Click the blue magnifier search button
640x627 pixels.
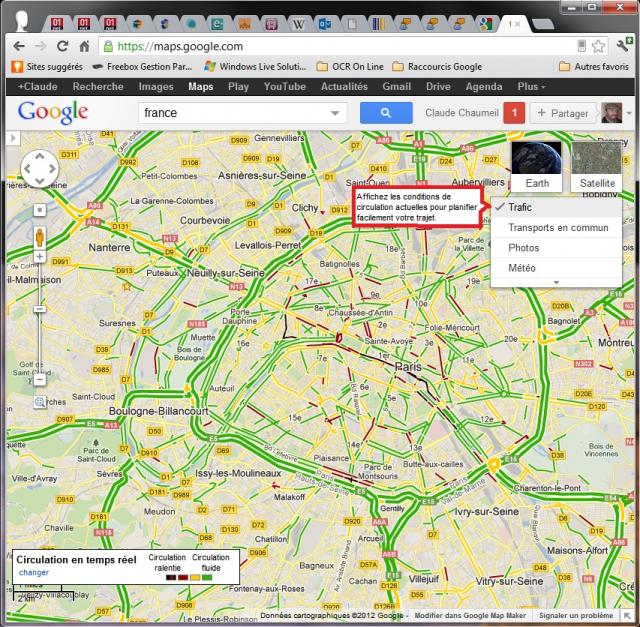click(x=386, y=113)
